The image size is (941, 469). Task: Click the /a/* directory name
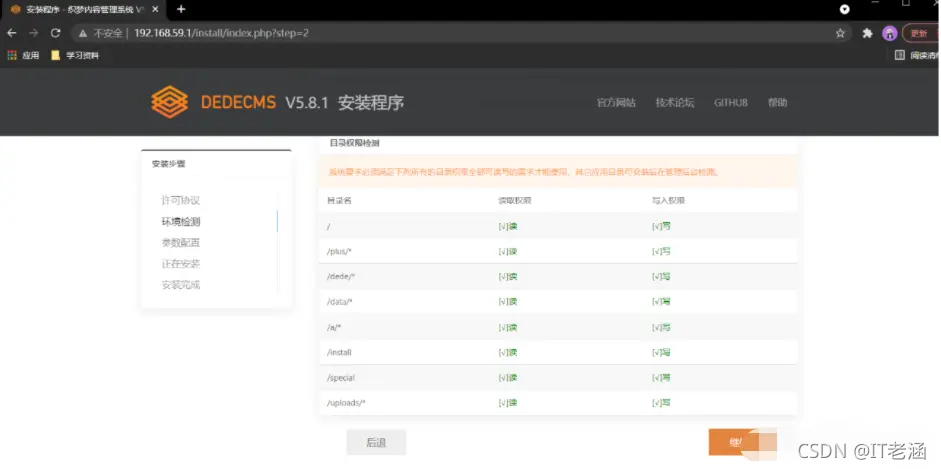tap(334, 327)
